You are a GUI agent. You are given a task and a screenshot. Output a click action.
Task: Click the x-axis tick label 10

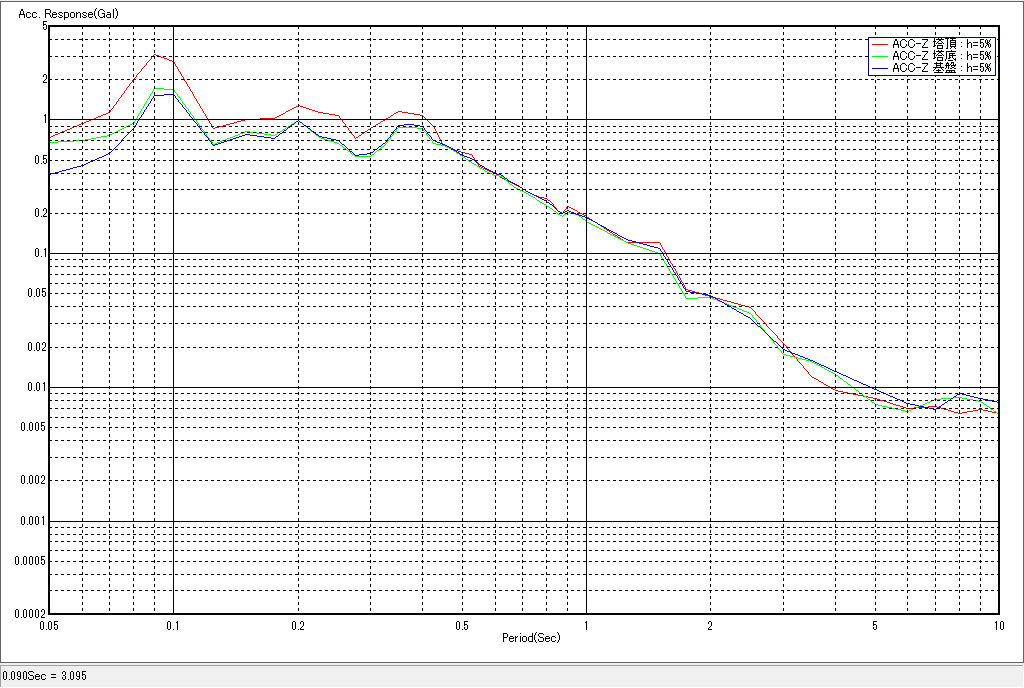997,625
